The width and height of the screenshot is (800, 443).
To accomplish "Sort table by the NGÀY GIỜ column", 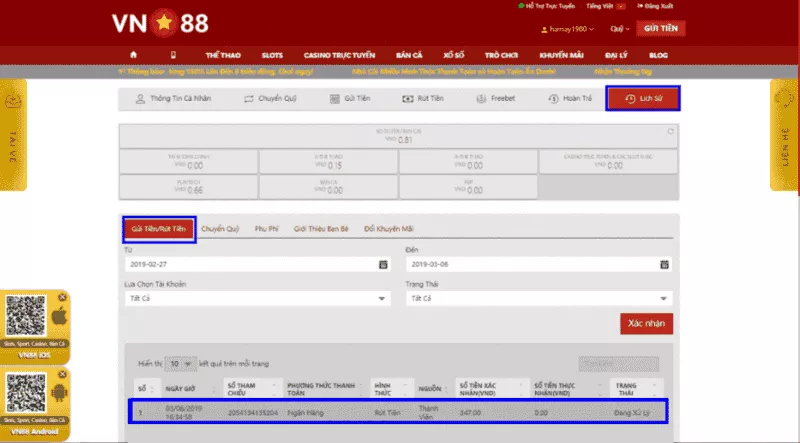I will [x=191, y=389].
